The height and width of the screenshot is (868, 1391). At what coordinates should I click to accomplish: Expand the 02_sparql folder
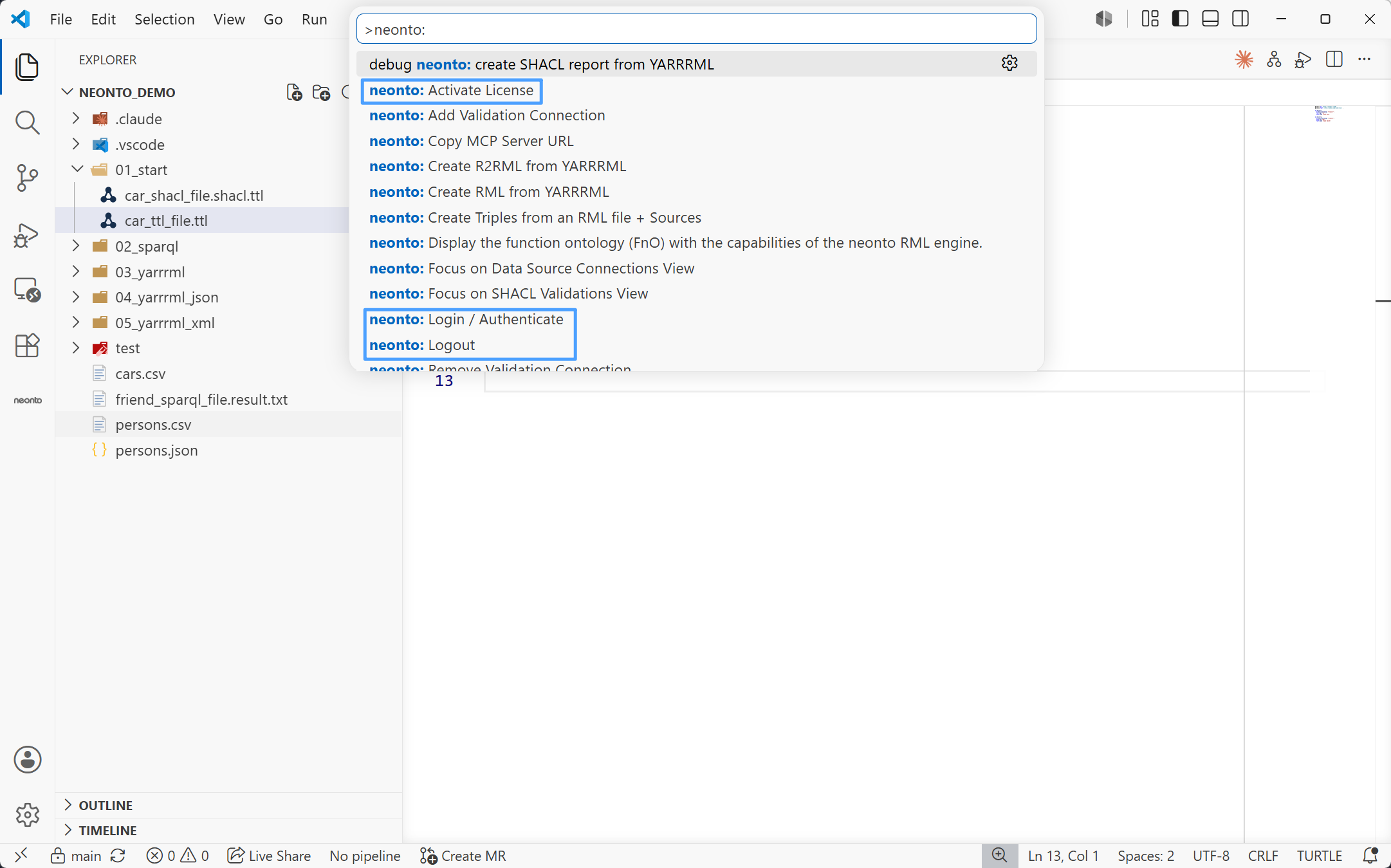(x=76, y=246)
